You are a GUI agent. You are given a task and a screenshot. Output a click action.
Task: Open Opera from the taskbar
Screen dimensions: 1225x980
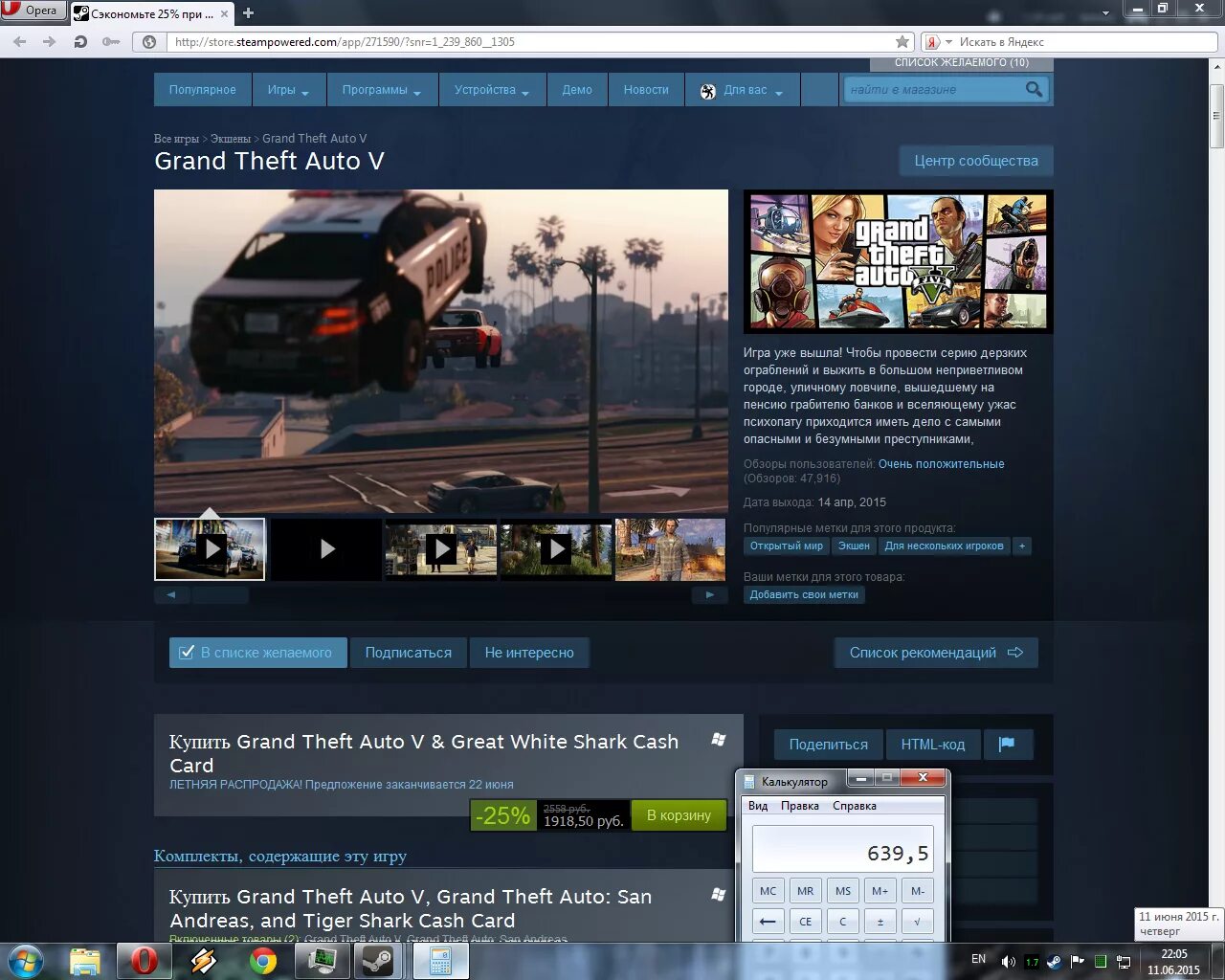pyautogui.click(x=145, y=961)
